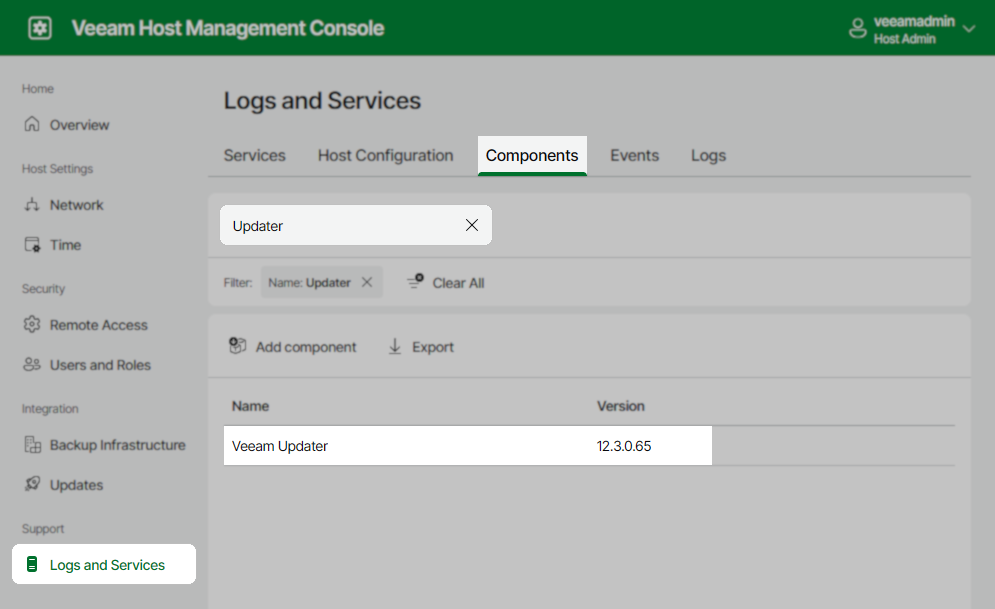Open the Services tab
The image size is (995, 609).
tap(254, 155)
